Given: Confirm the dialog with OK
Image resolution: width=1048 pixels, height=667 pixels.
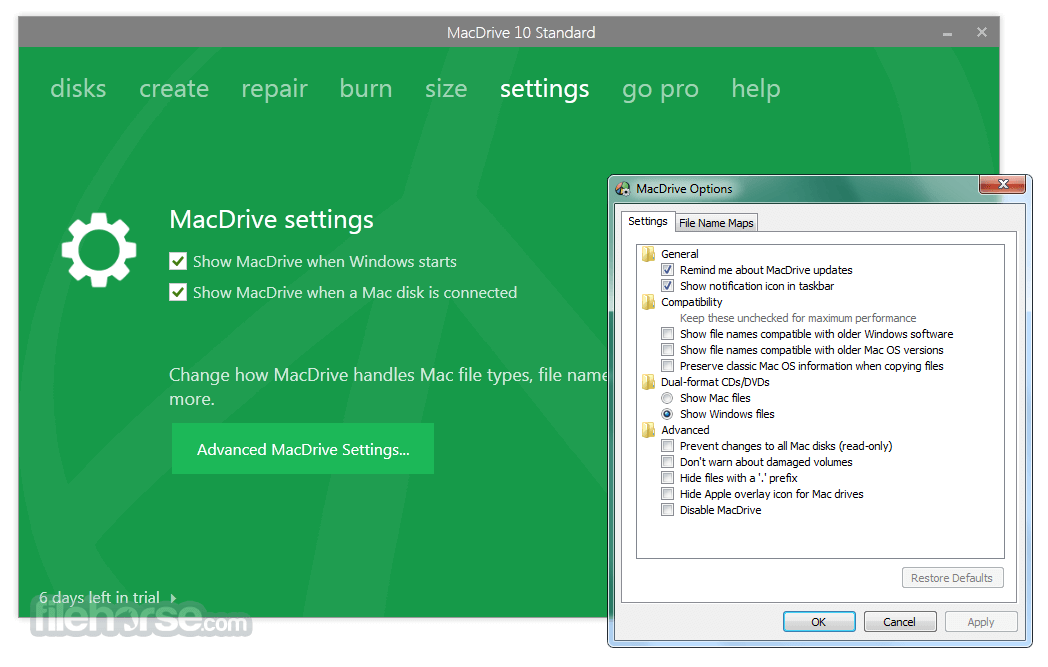Looking at the screenshot, I should point(819,622).
